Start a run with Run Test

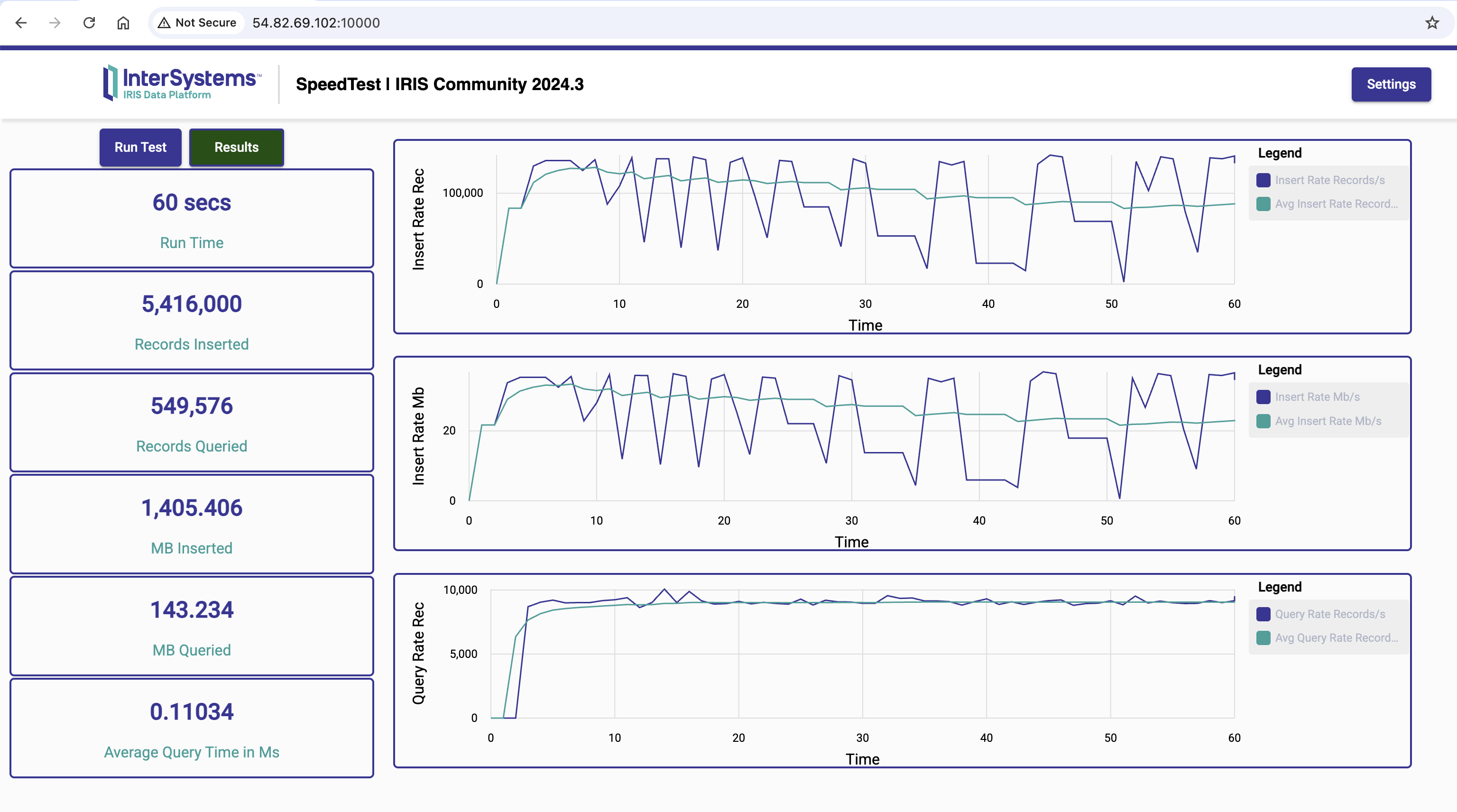point(140,147)
